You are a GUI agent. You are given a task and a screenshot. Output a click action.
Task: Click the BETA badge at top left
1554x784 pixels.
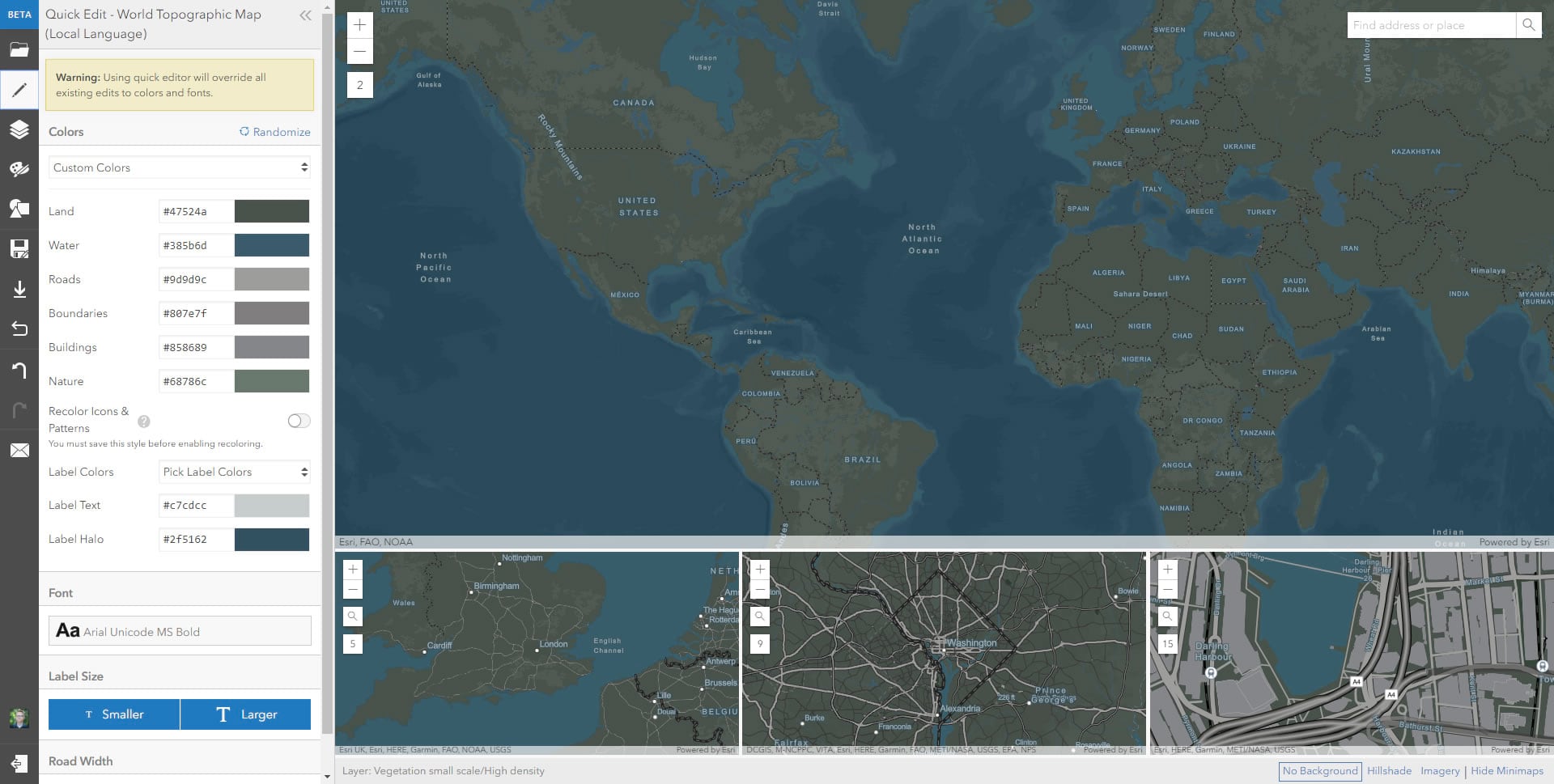19,15
